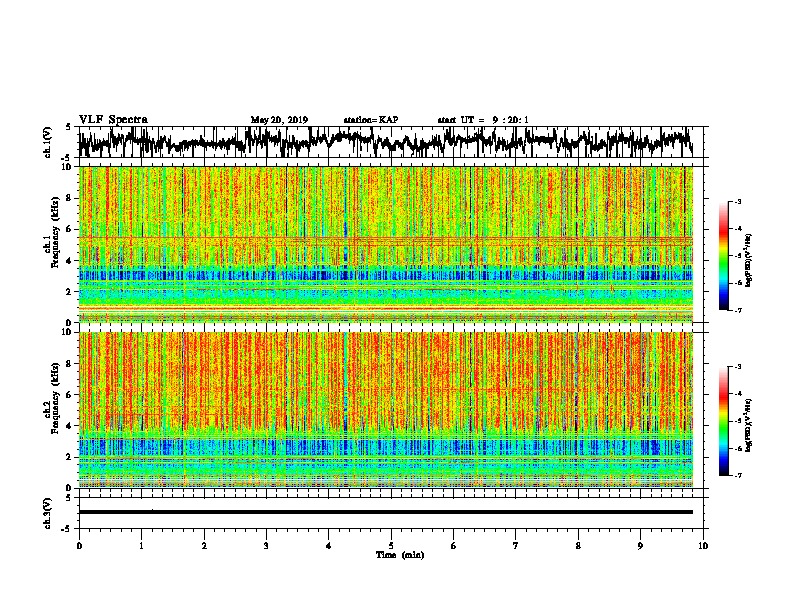This screenshot has height=612, width=792.
Task: Click the ch.2 color scale bar
Action: (723, 421)
